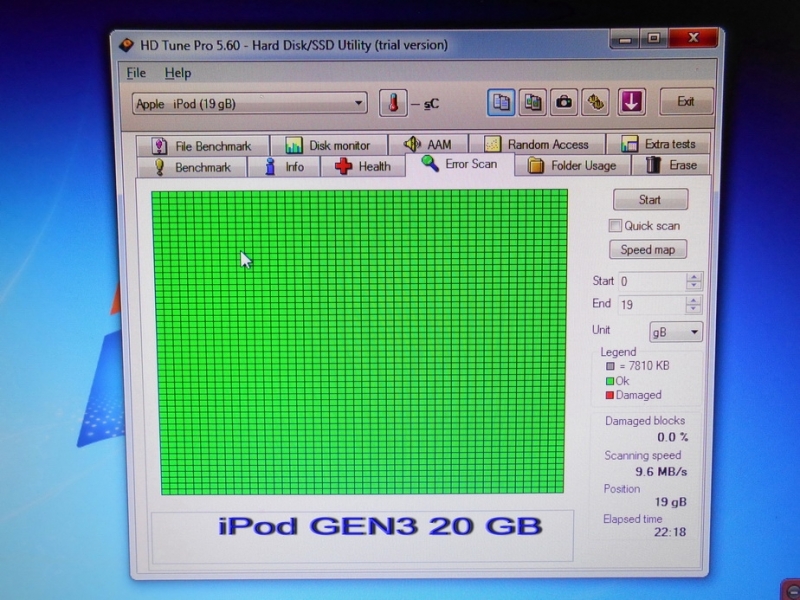Open the Health tab with red cross

pos(363,167)
